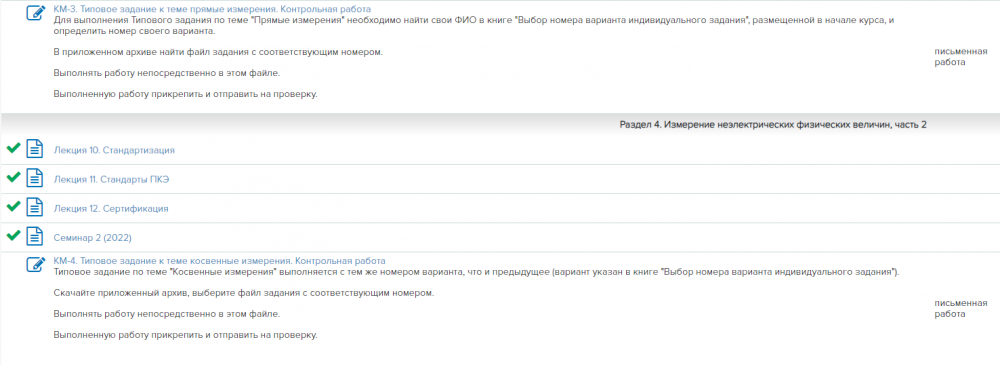Toggle the green completion check for Семинар 2
Image resolution: width=1000 pixels, height=365 pixels.
click(x=13, y=235)
